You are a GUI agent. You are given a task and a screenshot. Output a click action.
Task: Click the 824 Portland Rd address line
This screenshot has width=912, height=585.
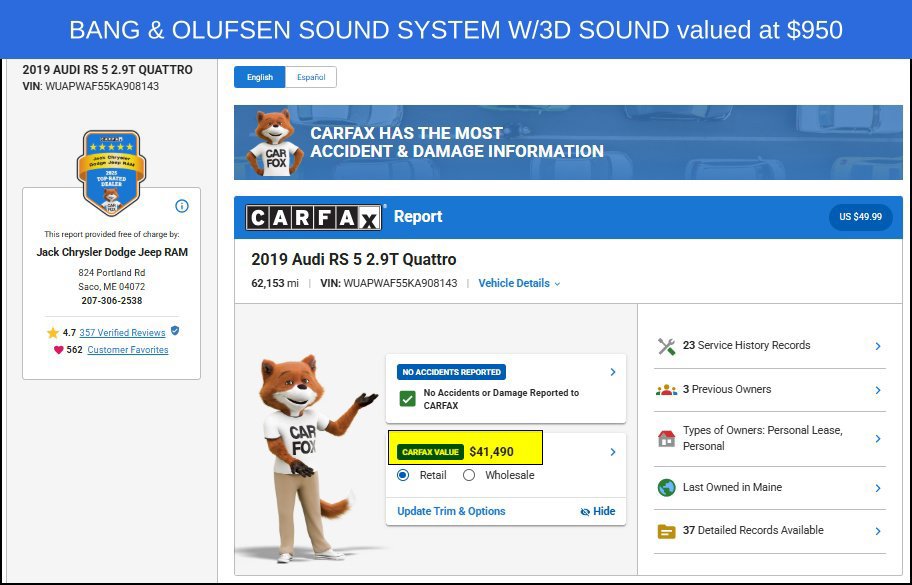[x=112, y=273]
